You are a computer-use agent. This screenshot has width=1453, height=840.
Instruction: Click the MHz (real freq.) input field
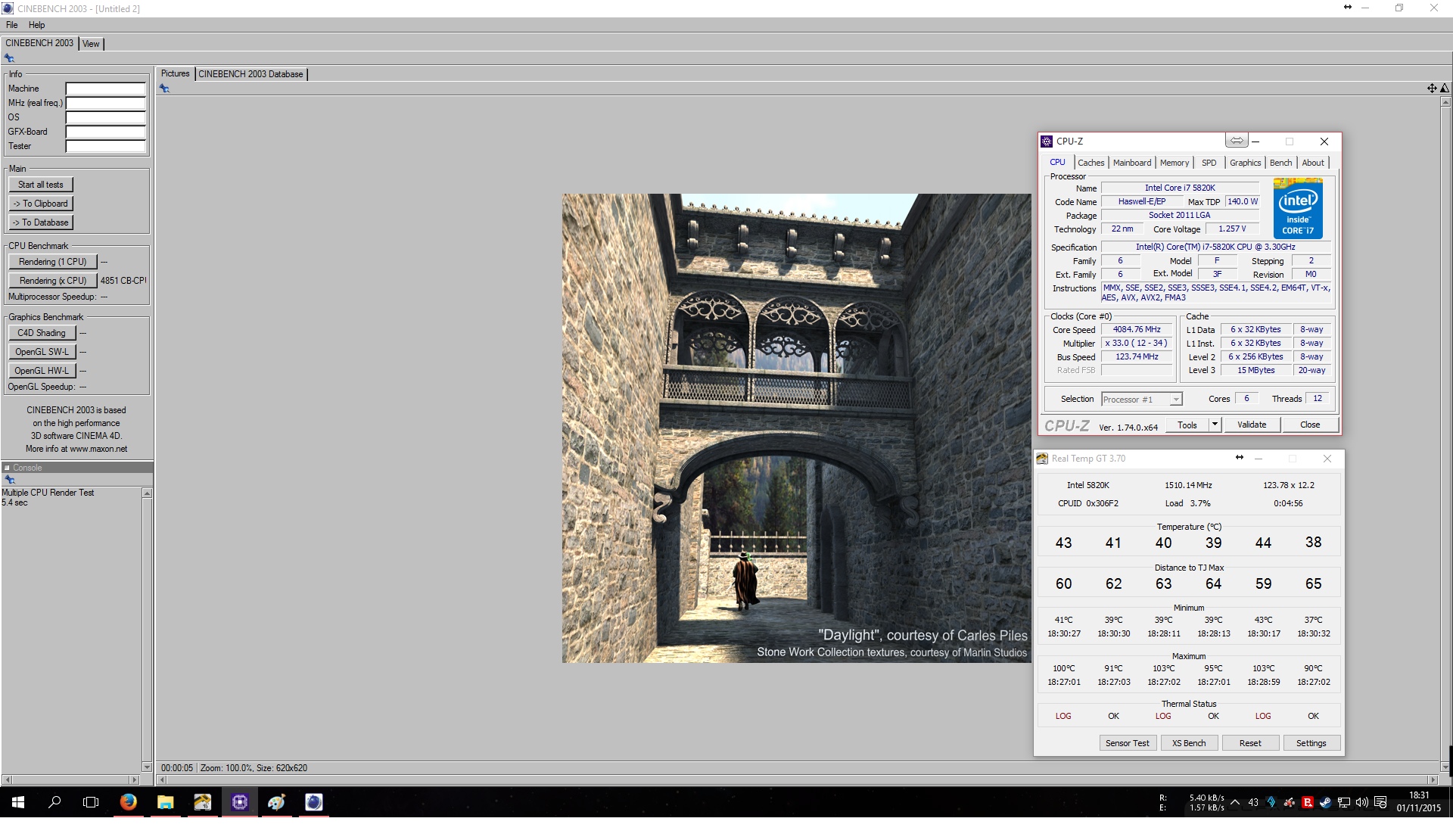click(x=106, y=104)
